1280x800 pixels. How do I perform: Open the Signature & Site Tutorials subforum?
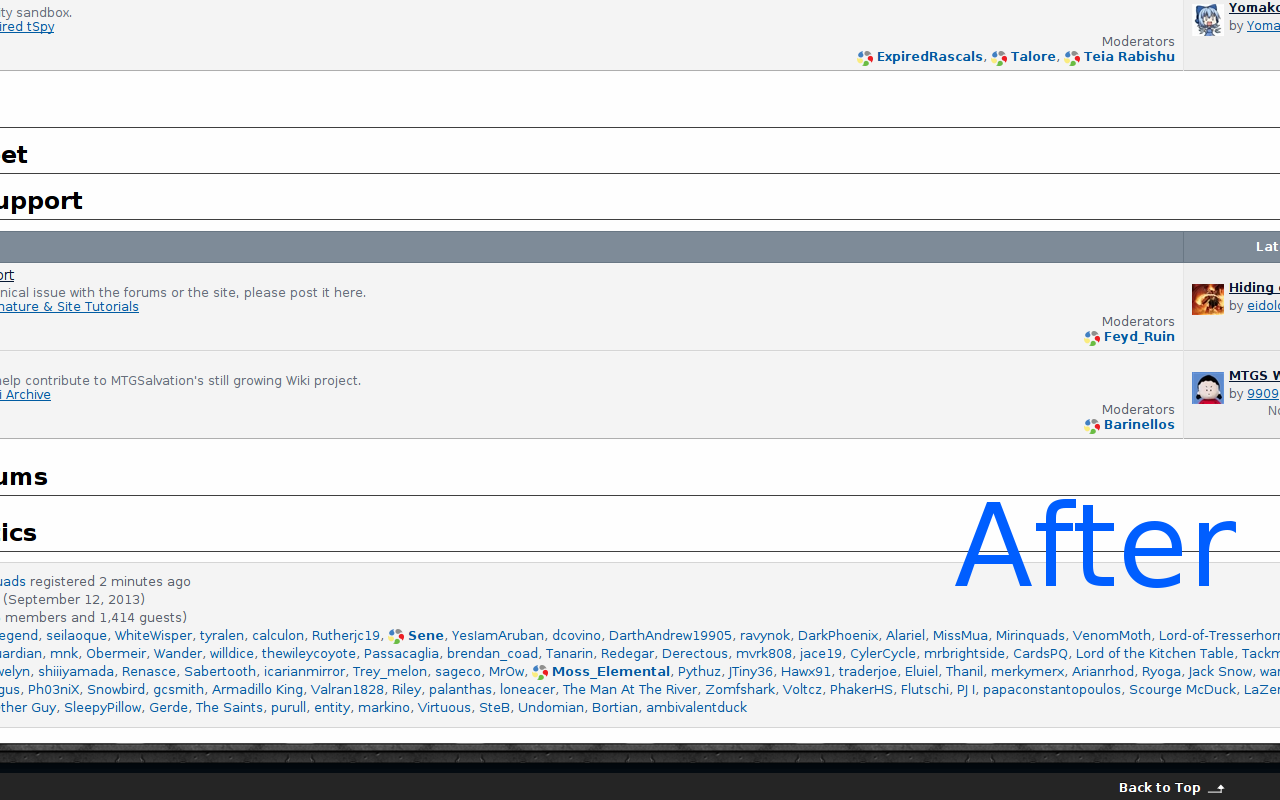[69, 307]
